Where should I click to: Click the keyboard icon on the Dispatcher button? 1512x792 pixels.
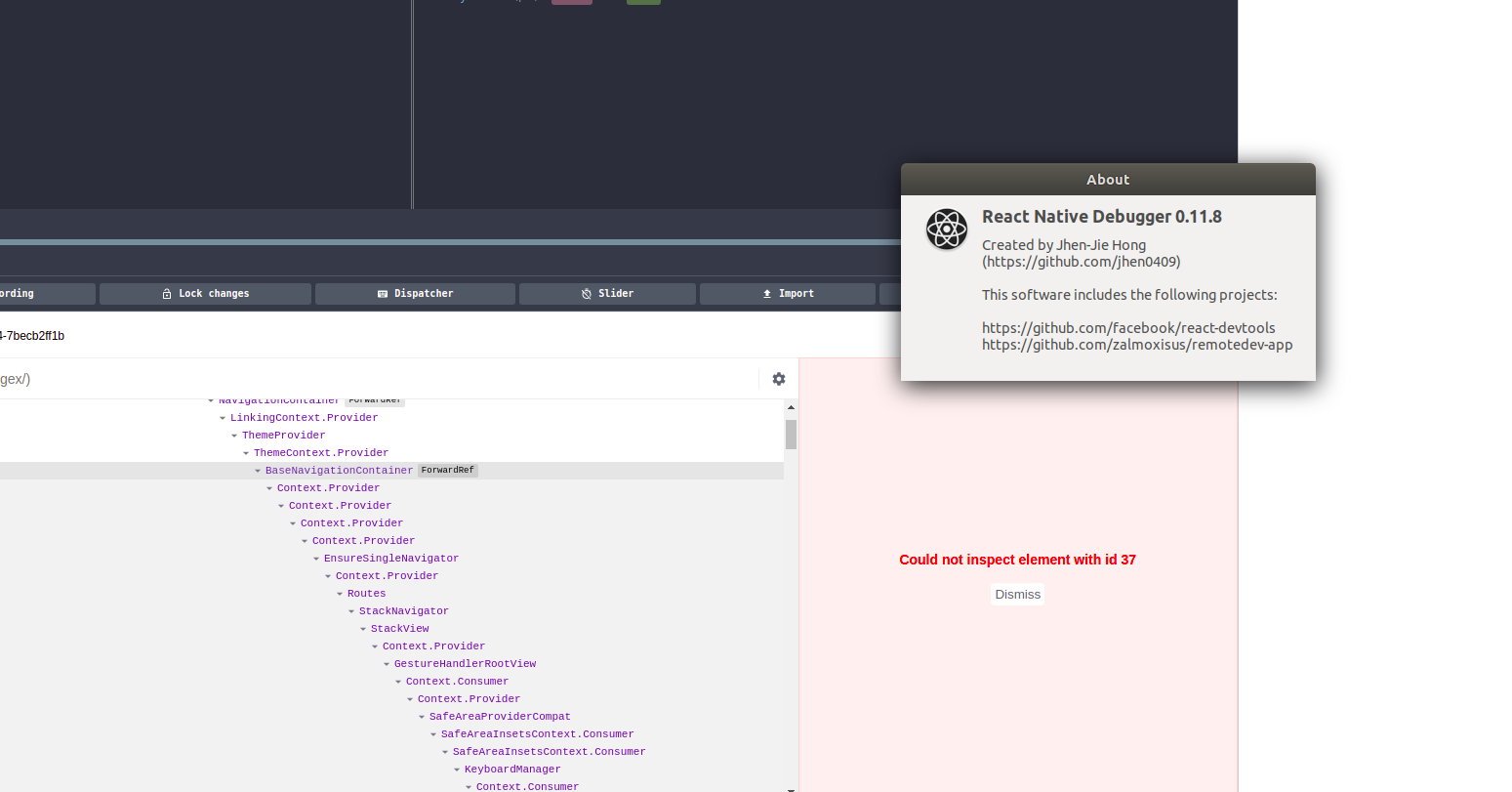(383, 293)
